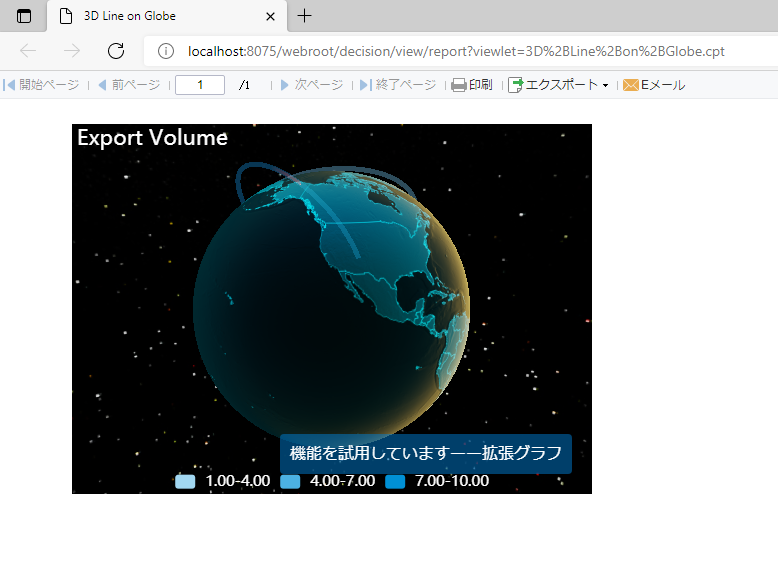Click the 7.00-10.00 legend label
778x580 pixels.
[x=452, y=481]
